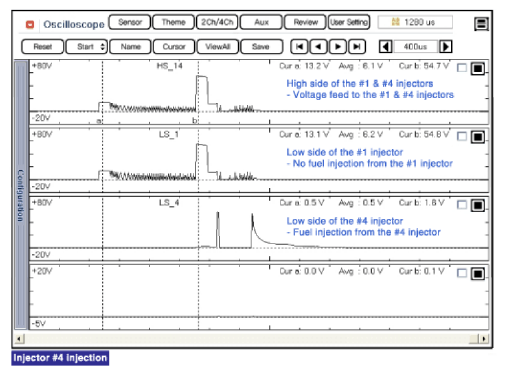
Task: Click the HS_14 channel black square icon
Action: 478,68
